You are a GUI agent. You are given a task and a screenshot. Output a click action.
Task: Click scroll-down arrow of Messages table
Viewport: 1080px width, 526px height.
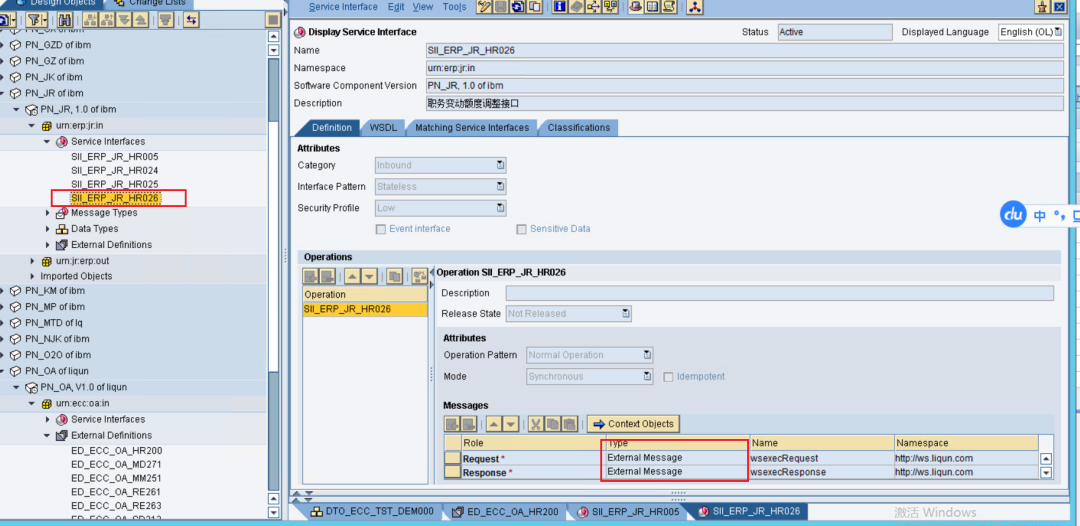1046,473
